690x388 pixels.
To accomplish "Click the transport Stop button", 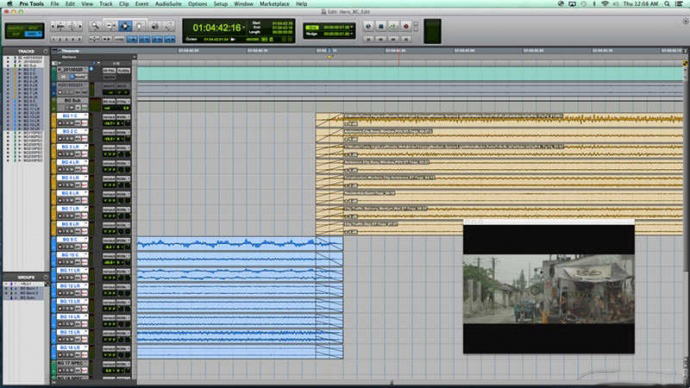I will pyautogui.click(x=381, y=26).
